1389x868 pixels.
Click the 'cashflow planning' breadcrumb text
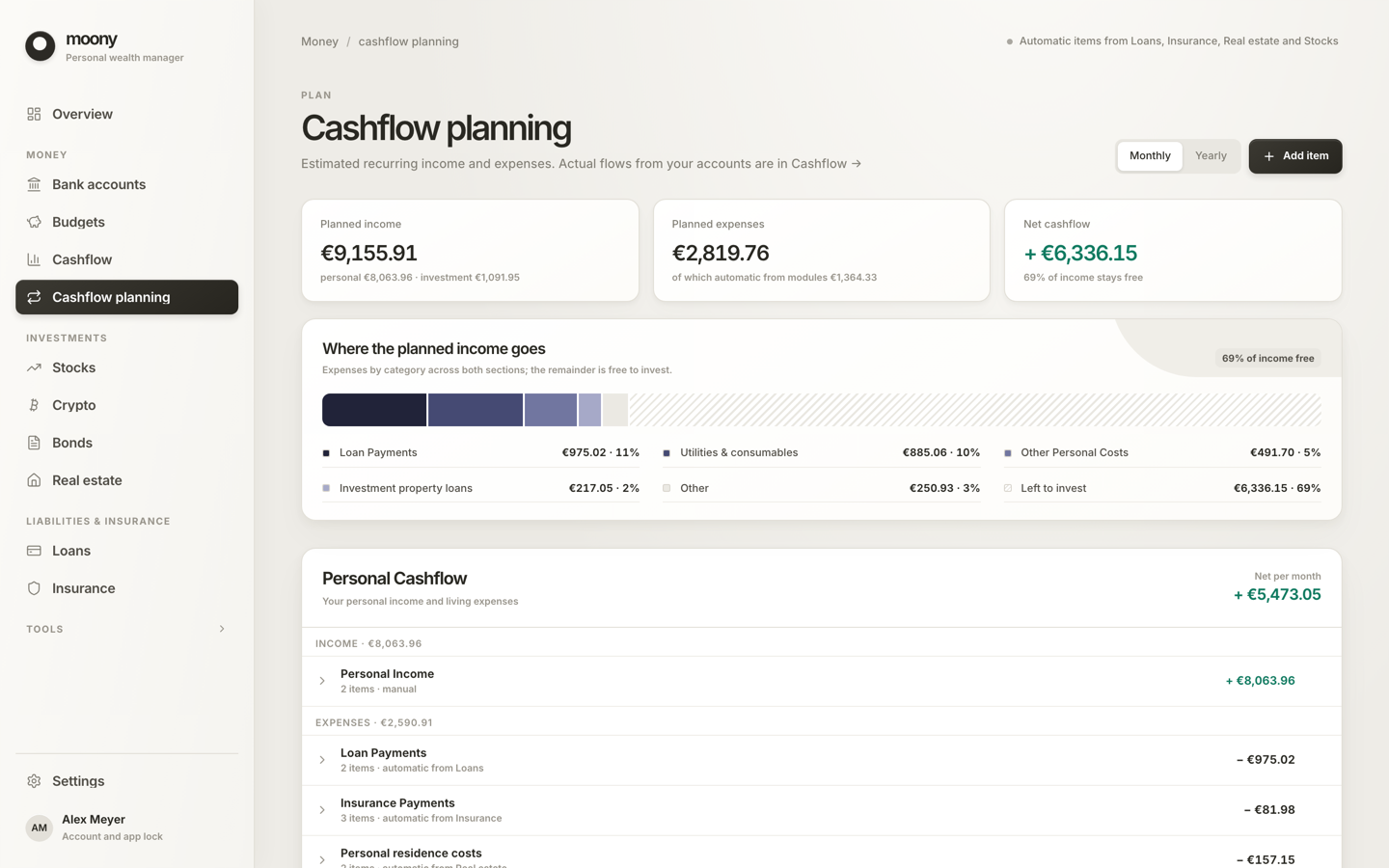point(409,41)
